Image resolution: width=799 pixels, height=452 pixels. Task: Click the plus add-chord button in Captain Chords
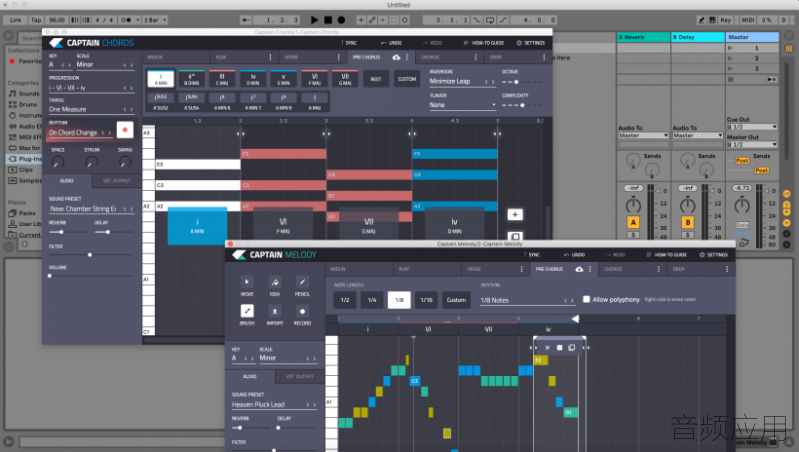[515, 215]
